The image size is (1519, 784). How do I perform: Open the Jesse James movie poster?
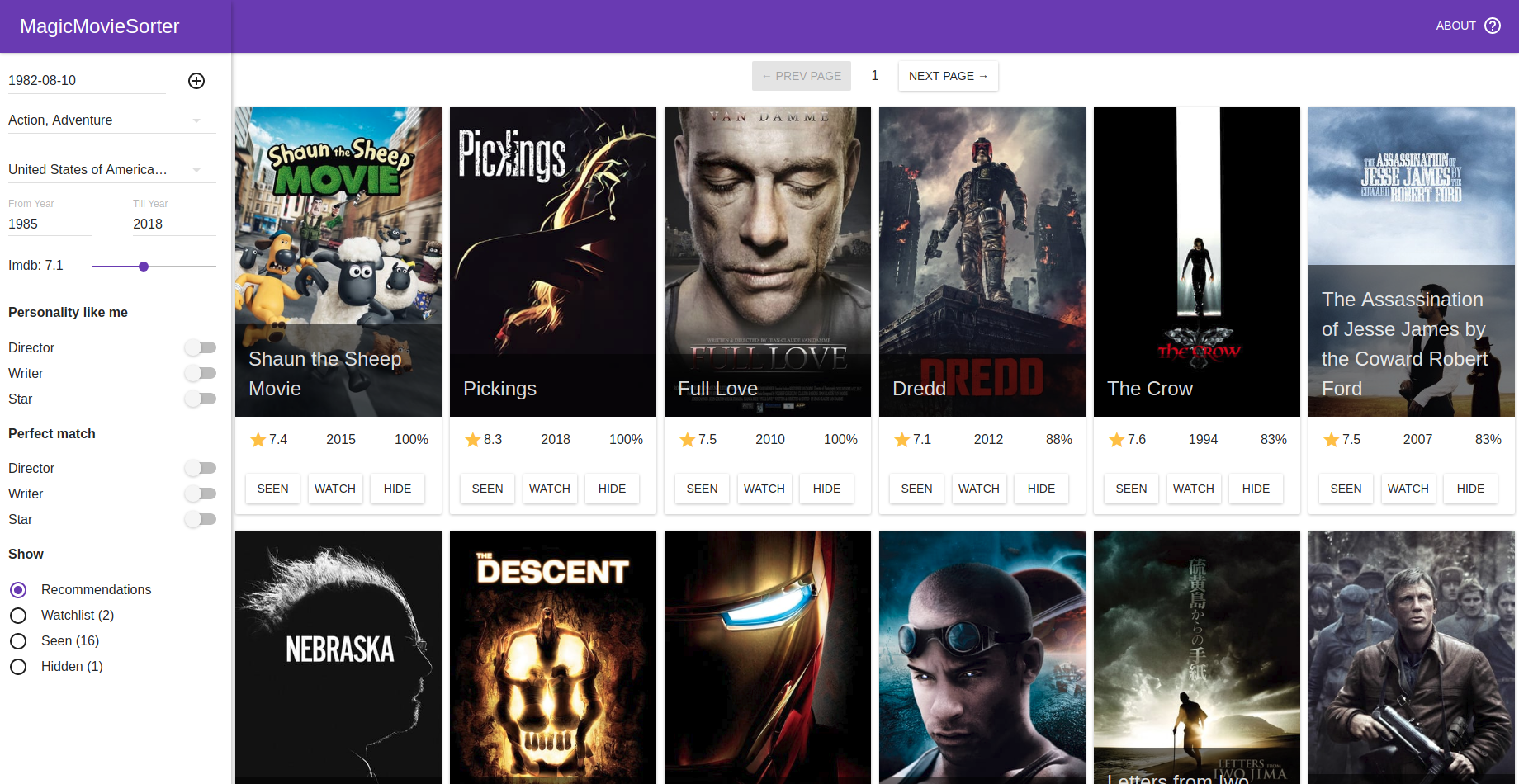pyautogui.click(x=1412, y=262)
